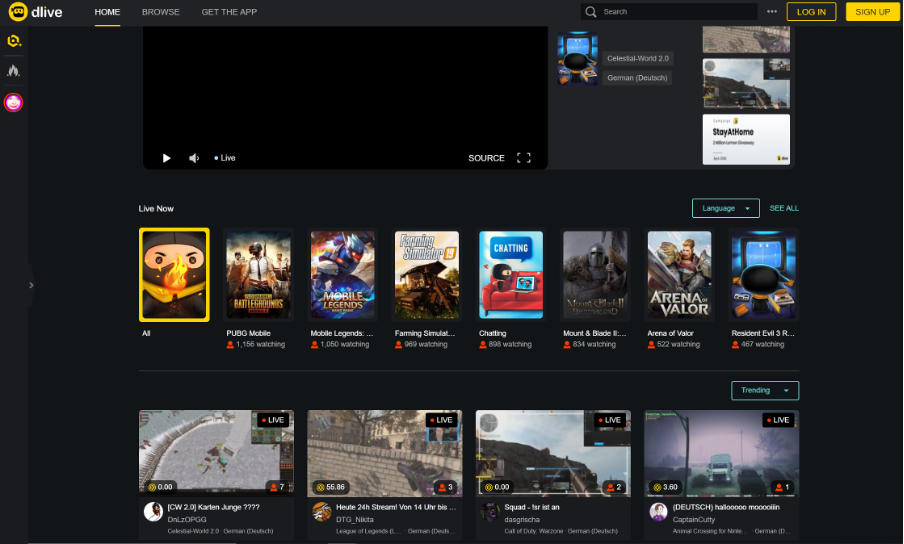This screenshot has height=544, width=904.
Task: Open the pink avatar sidebar channel
Action: (13, 103)
